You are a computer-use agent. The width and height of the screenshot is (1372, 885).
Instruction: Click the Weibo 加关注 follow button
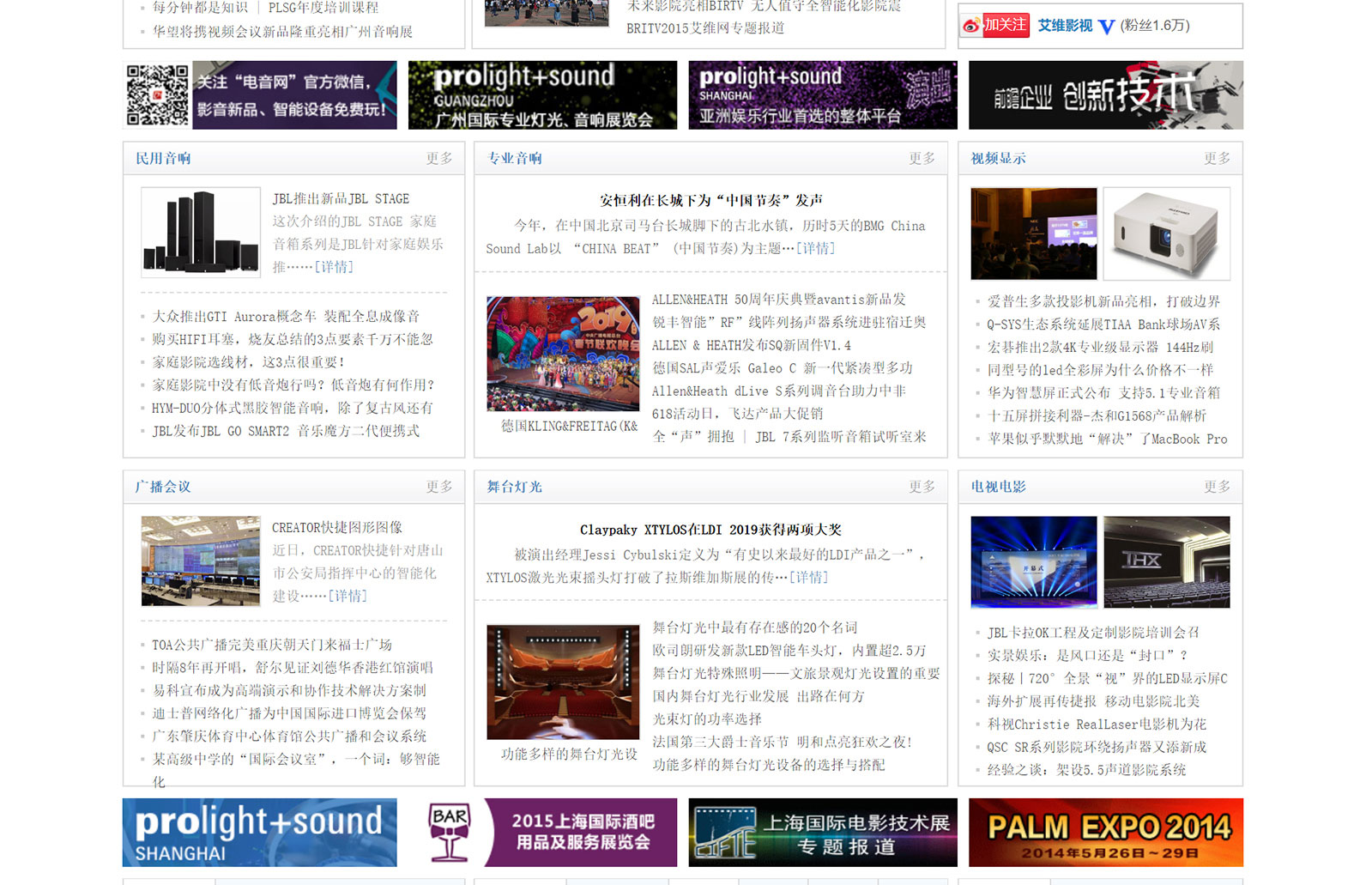pyautogui.click(x=995, y=26)
